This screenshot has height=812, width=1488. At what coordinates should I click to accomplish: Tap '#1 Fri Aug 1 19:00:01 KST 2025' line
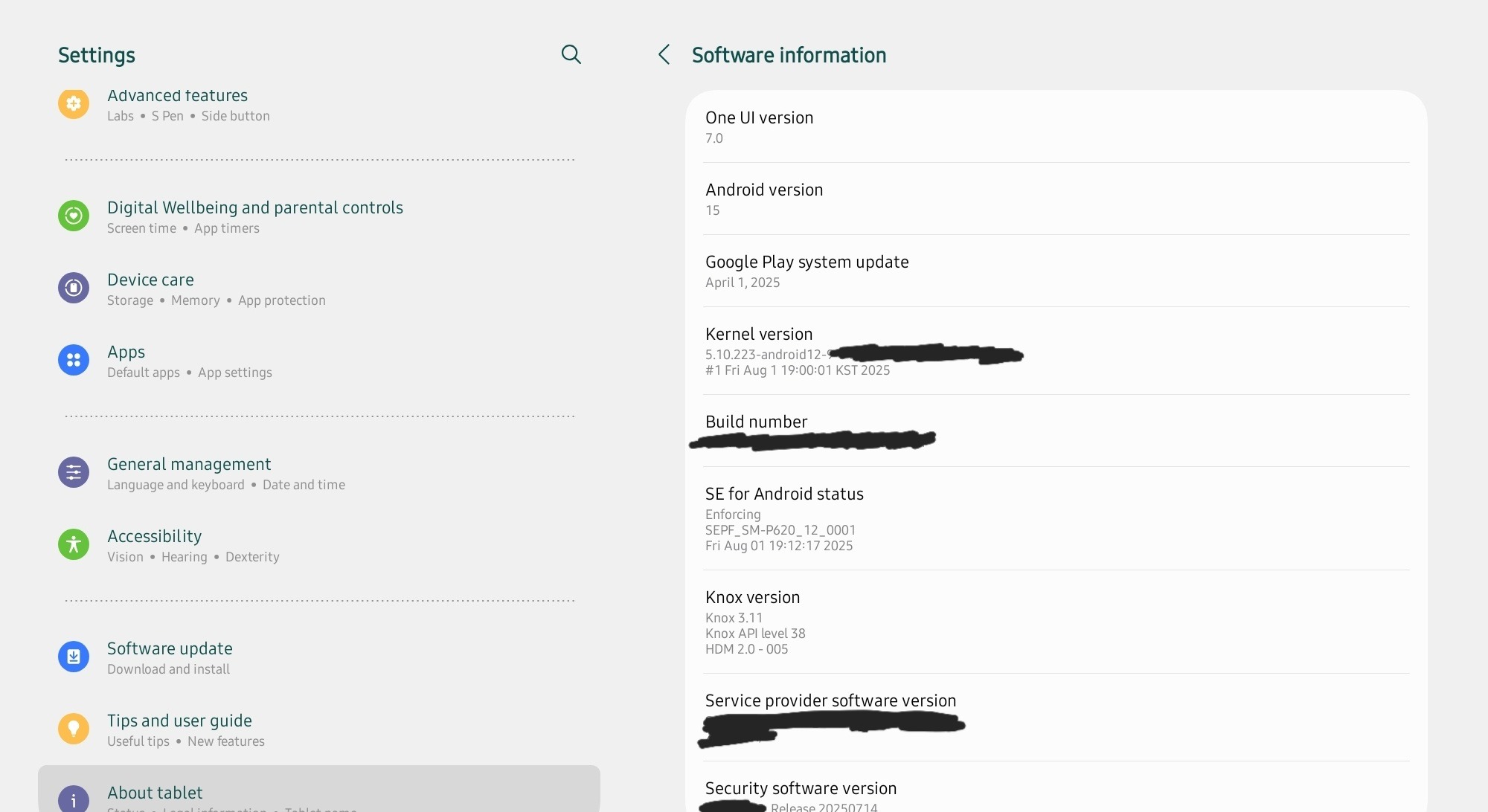tap(798, 370)
